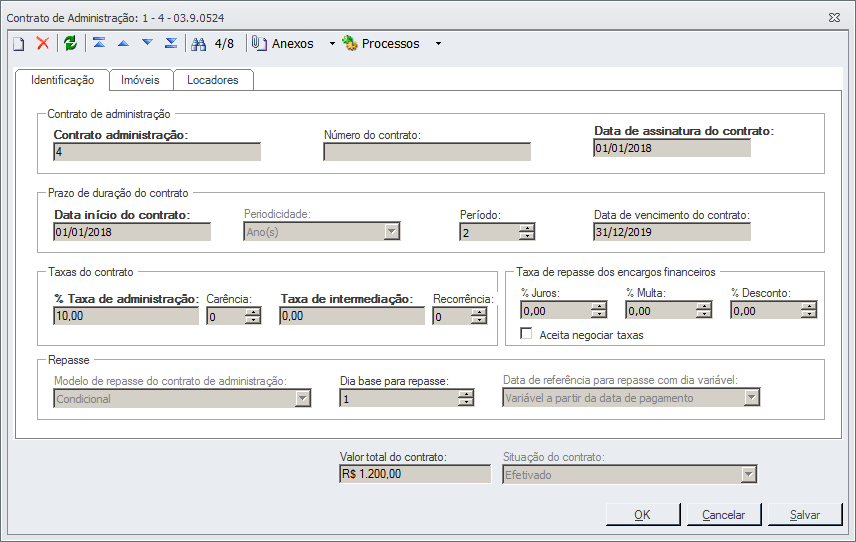The image size is (856, 542).
Task: Delete record with red X icon
Action: point(43,43)
